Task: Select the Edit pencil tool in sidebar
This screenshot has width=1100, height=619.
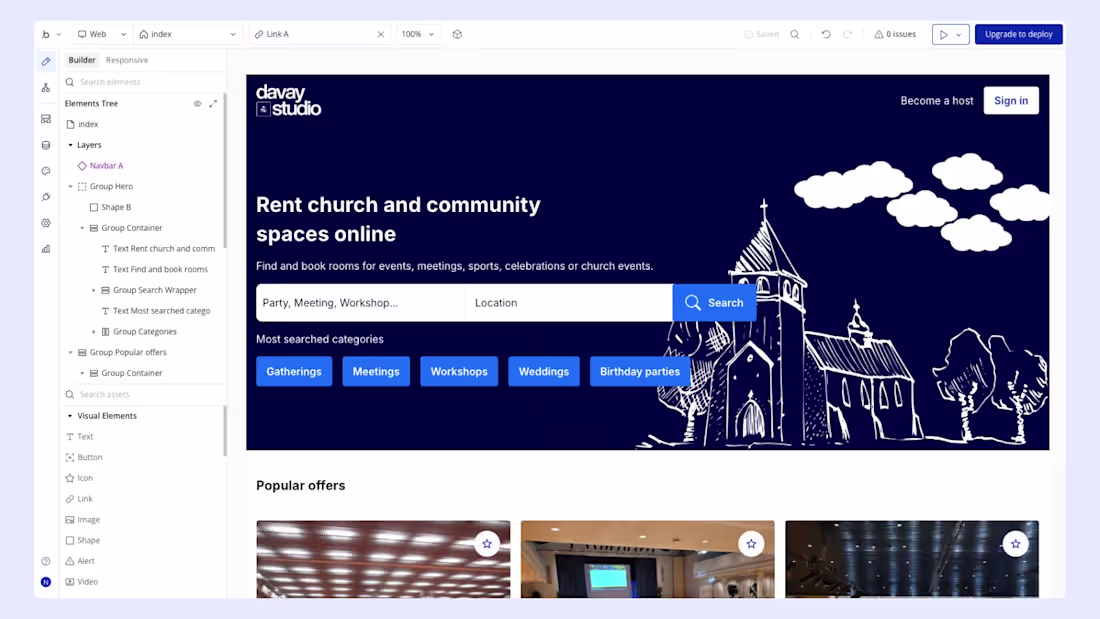Action: 46,61
